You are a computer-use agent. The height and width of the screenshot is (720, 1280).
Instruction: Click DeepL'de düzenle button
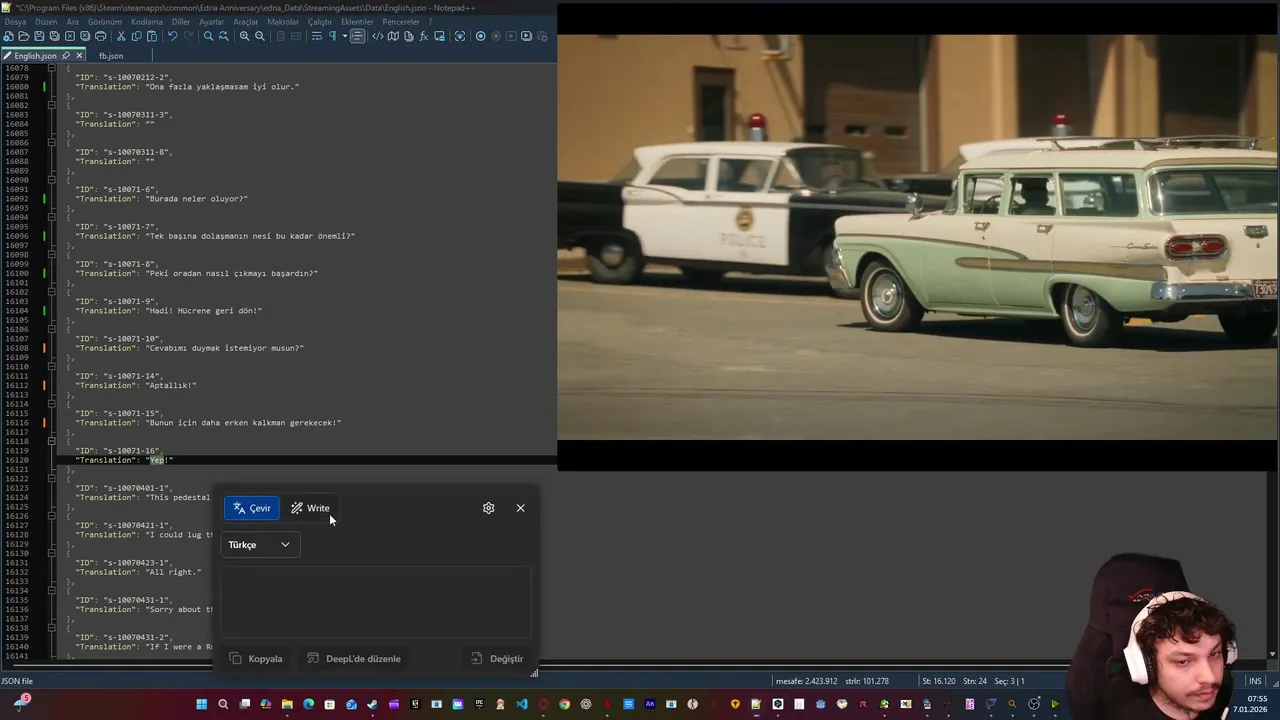[354, 659]
